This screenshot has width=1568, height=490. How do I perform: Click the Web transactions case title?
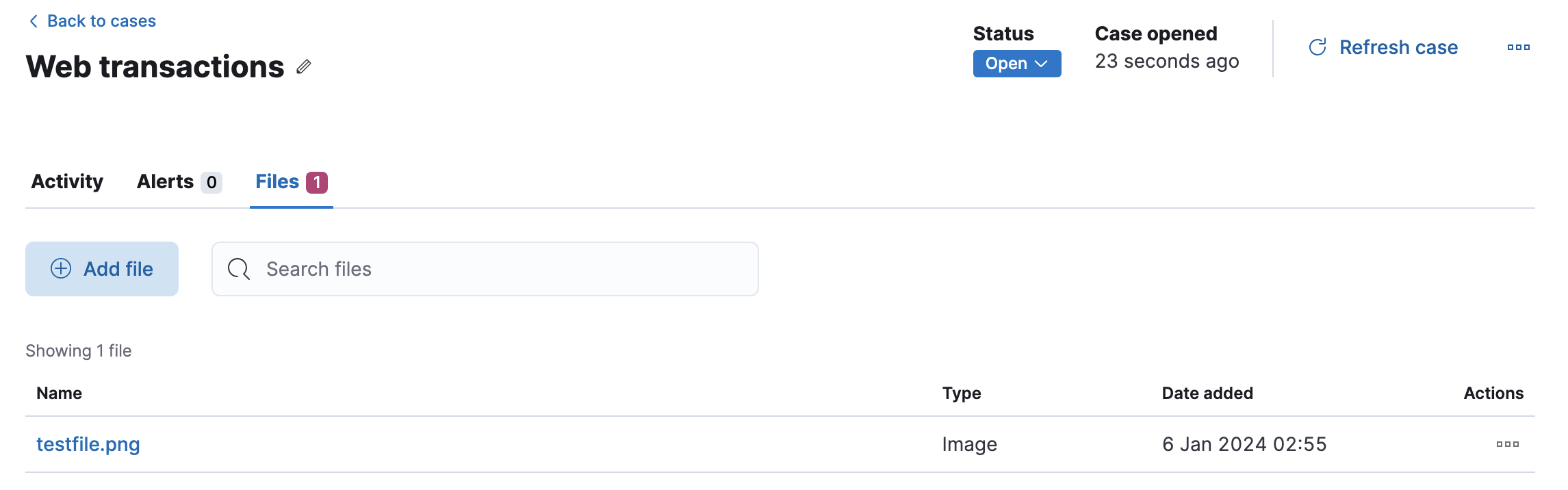155,66
